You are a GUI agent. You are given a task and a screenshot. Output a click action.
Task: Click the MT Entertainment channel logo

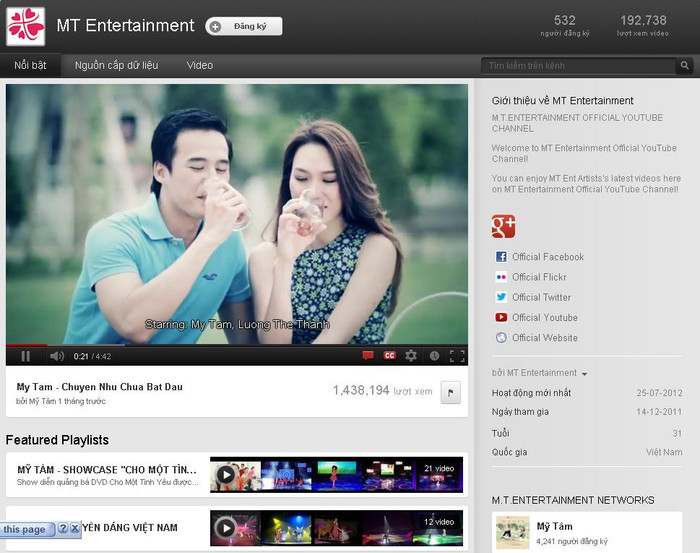(25, 26)
